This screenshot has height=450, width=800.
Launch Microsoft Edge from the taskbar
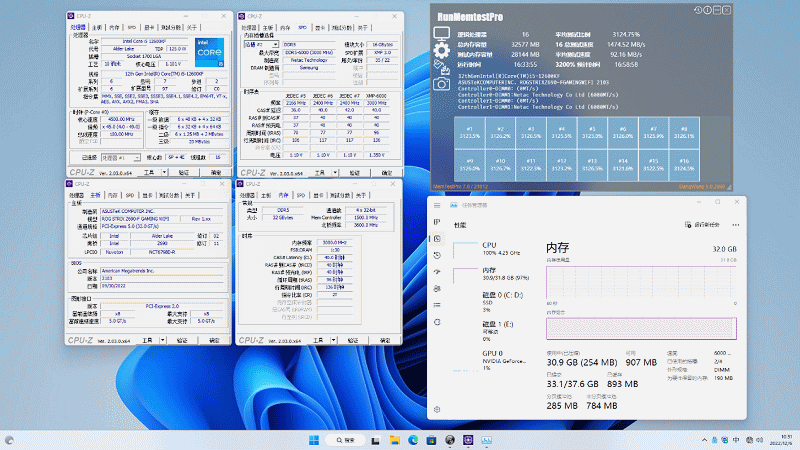413,440
